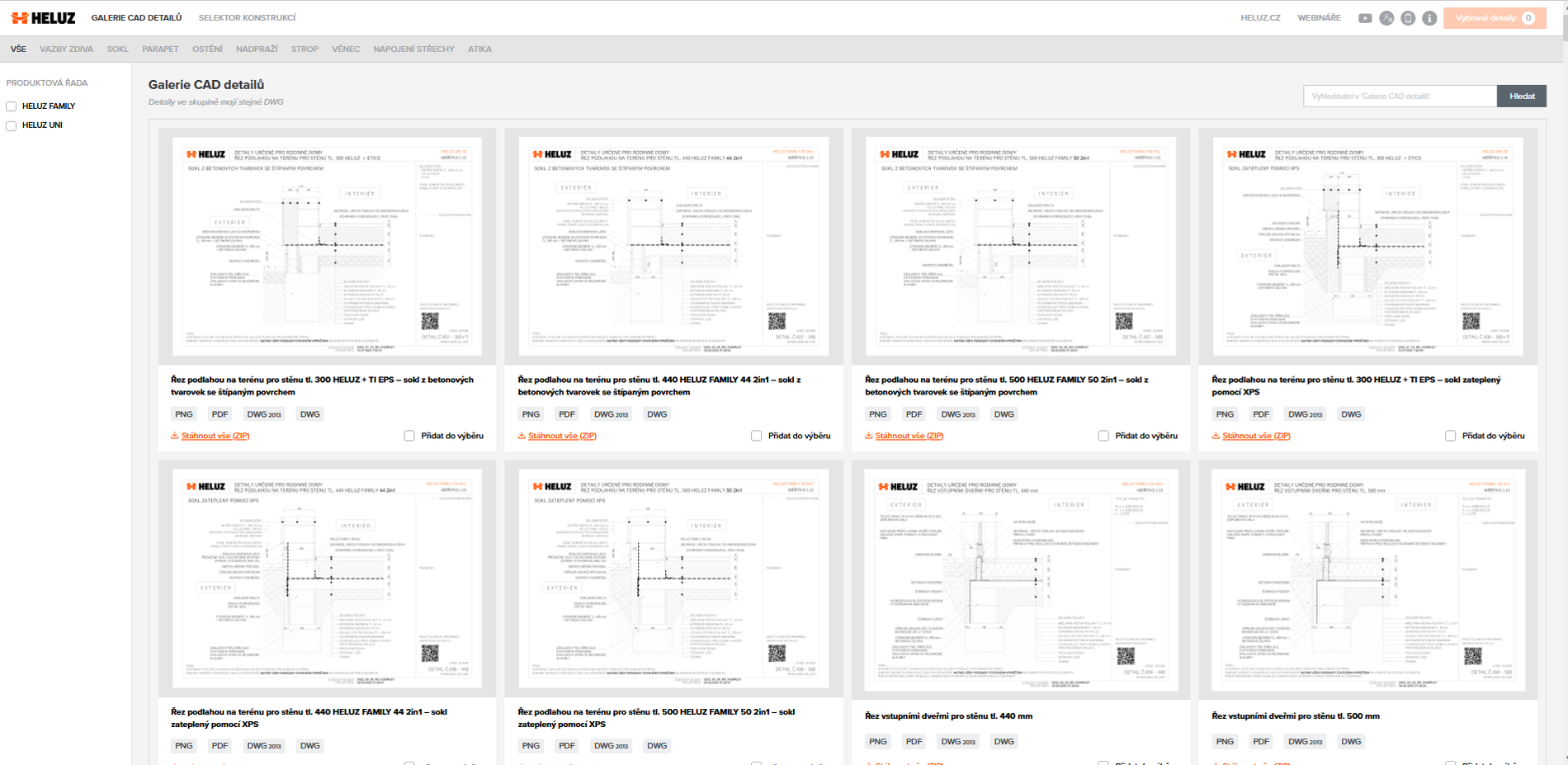Screen dimensions: 1568x765
Task: Open GALERIE CAD DETAILŮ menu item
Action: pyautogui.click(x=136, y=18)
